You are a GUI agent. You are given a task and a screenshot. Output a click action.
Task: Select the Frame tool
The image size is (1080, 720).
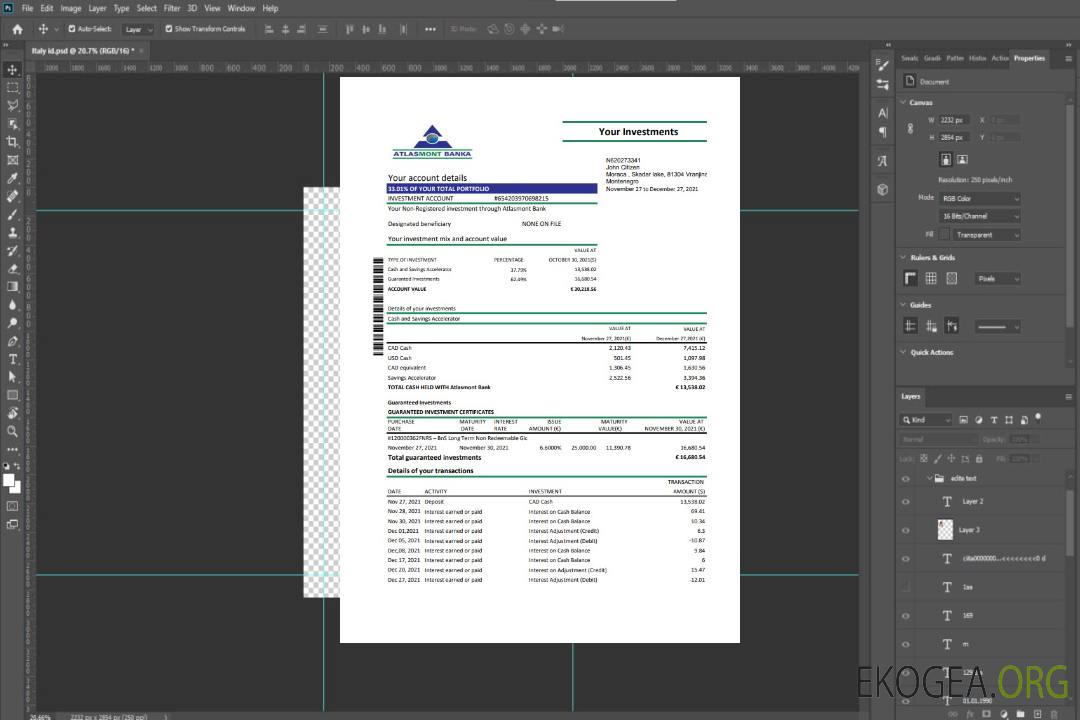tap(12, 160)
